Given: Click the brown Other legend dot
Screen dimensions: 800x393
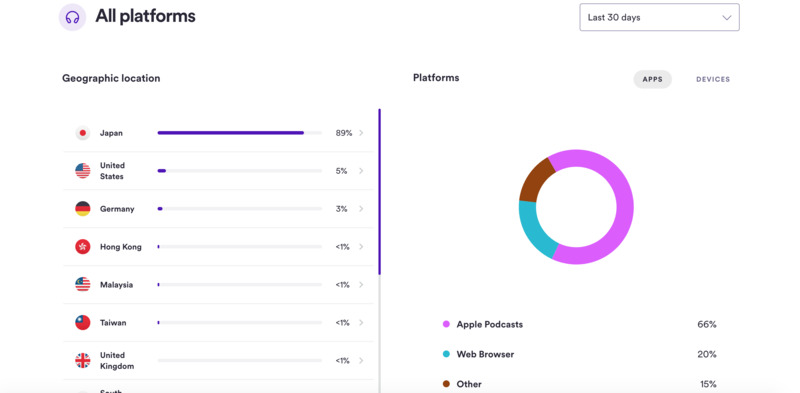Looking at the screenshot, I should coord(446,384).
